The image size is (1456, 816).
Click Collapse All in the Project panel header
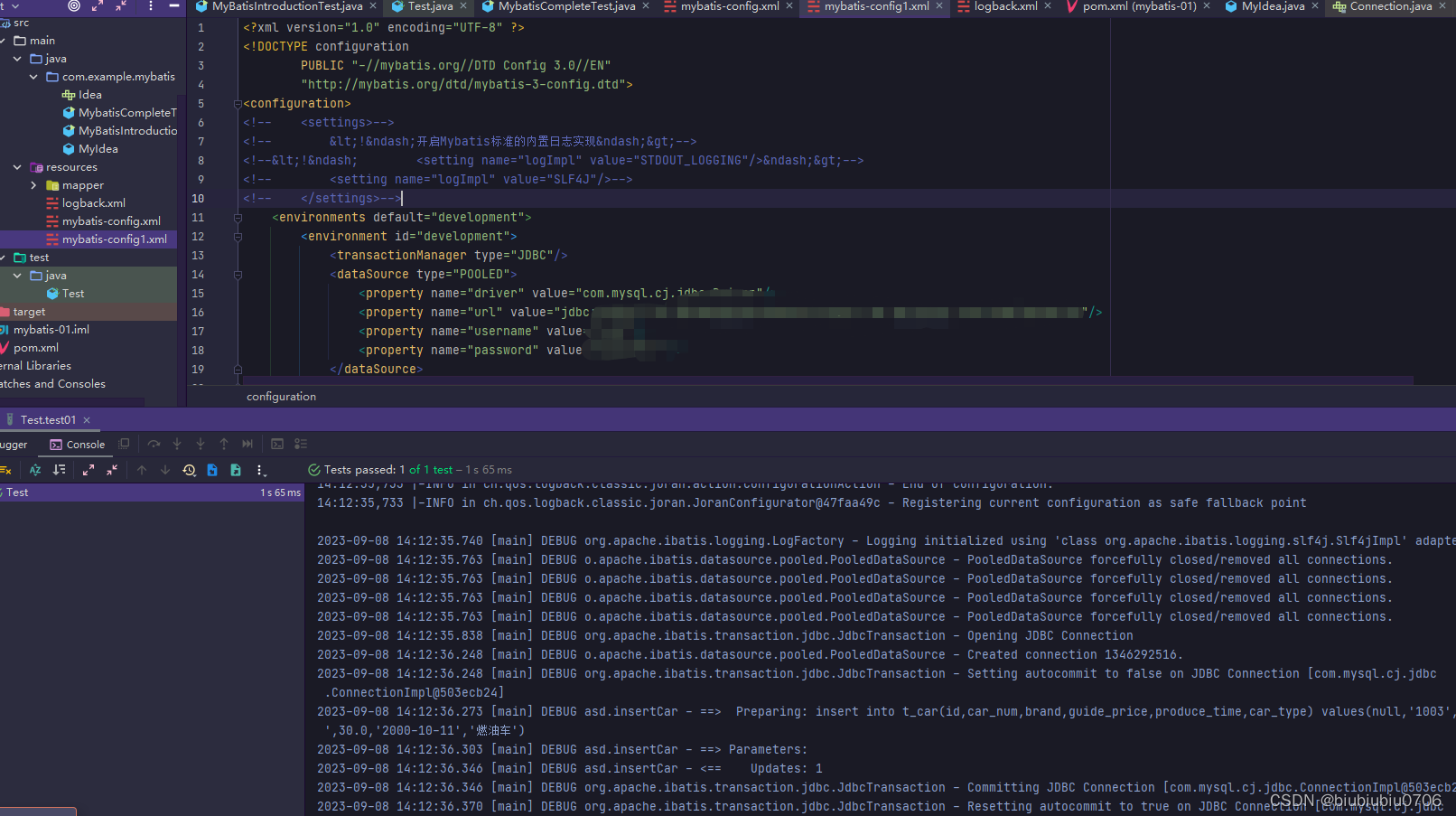coord(121,5)
